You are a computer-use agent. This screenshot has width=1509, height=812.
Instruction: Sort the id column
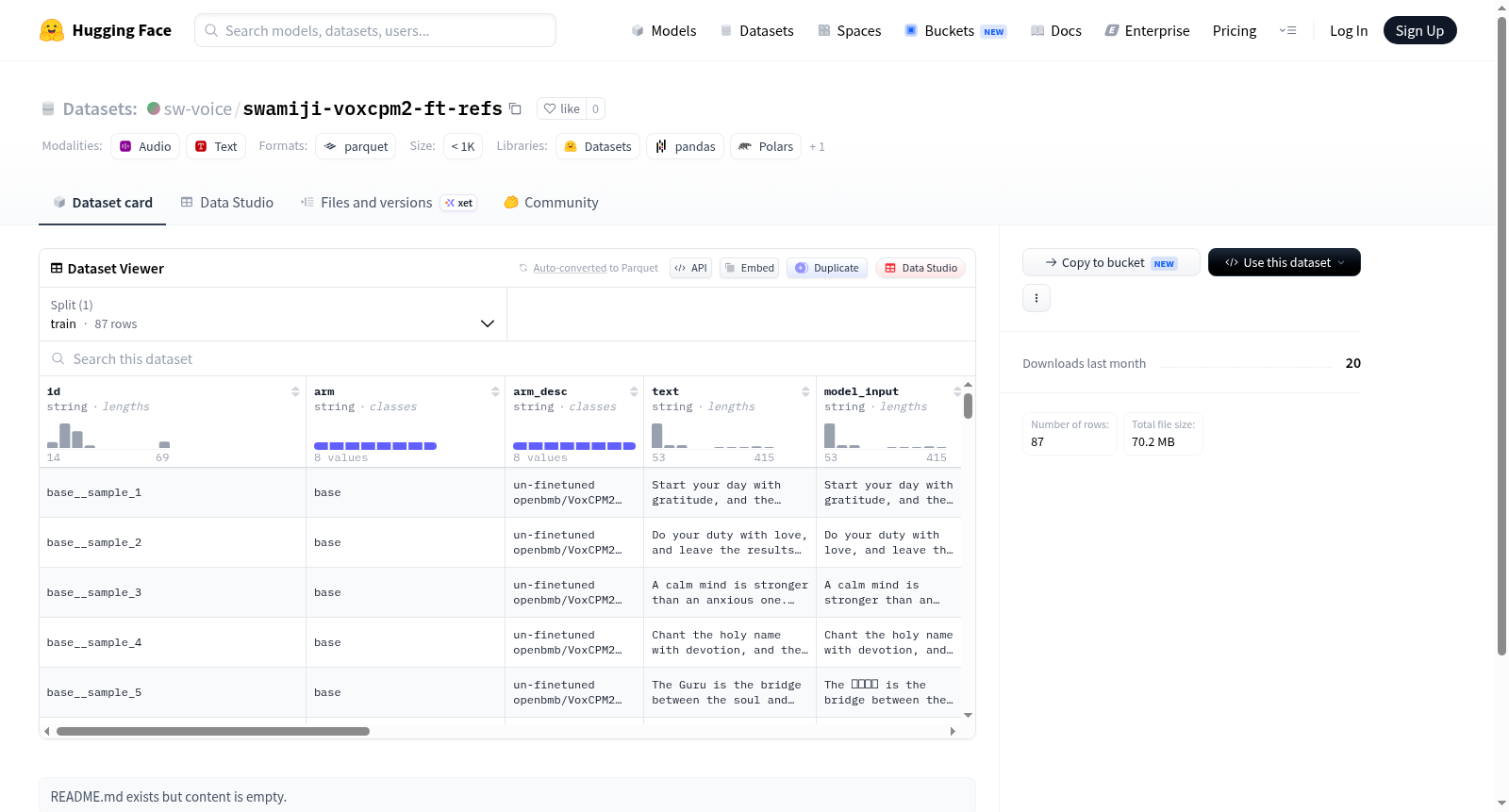click(295, 391)
